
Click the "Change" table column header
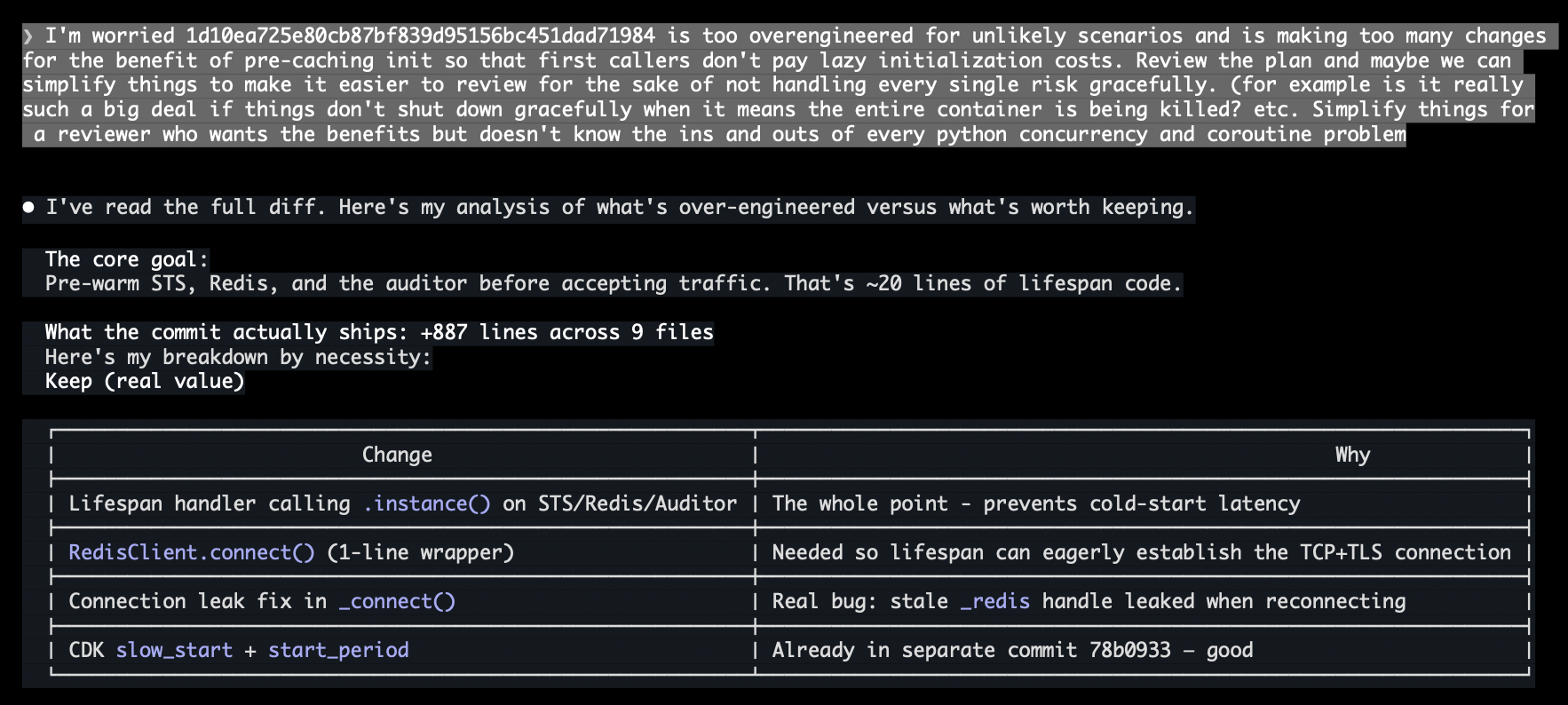point(397,455)
